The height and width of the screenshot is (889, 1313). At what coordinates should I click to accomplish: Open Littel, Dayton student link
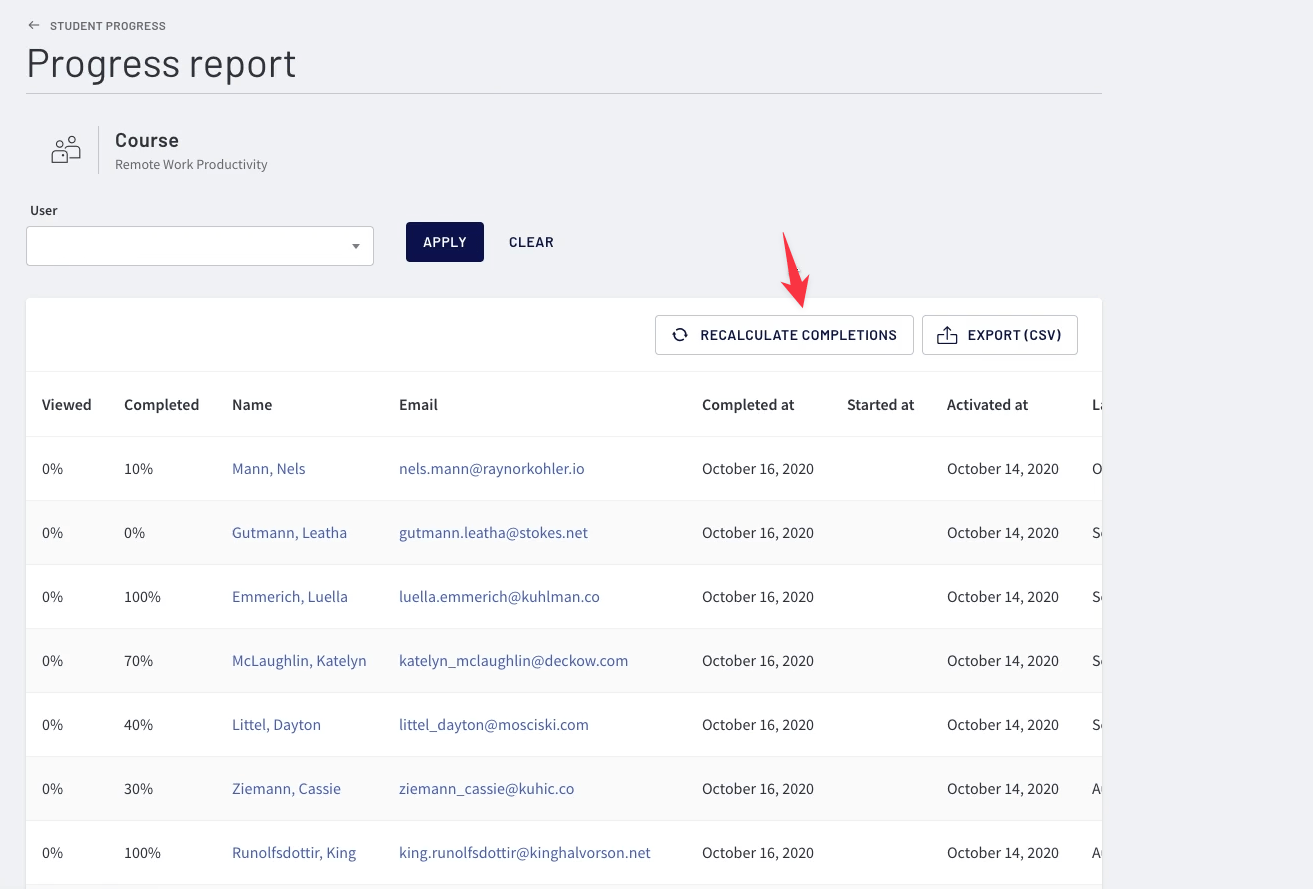pyautogui.click(x=276, y=725)
